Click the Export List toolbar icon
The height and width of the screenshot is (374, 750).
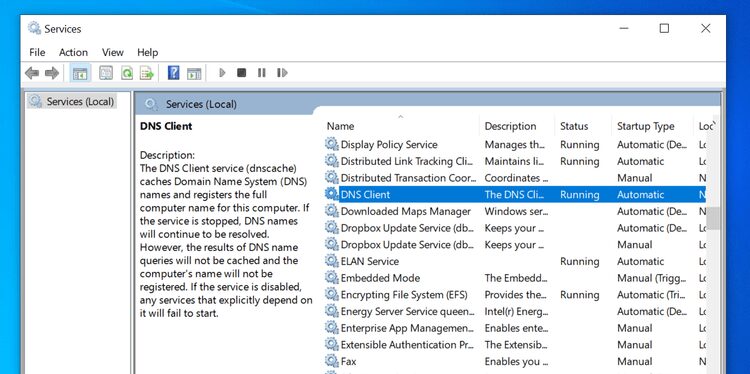click(x=146, y=73)
